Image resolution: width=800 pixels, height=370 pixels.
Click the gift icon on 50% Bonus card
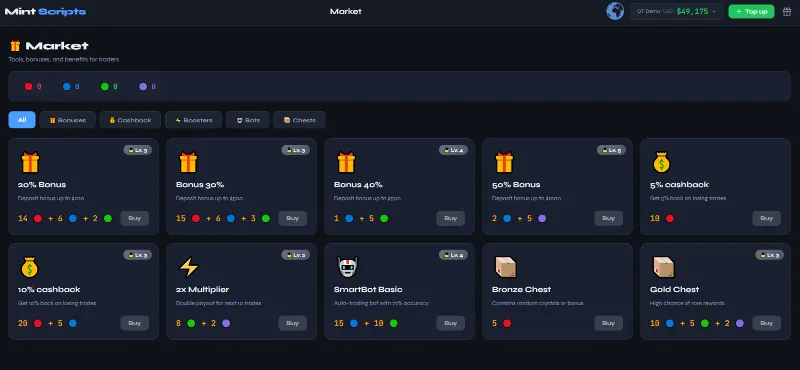[504, 162]
